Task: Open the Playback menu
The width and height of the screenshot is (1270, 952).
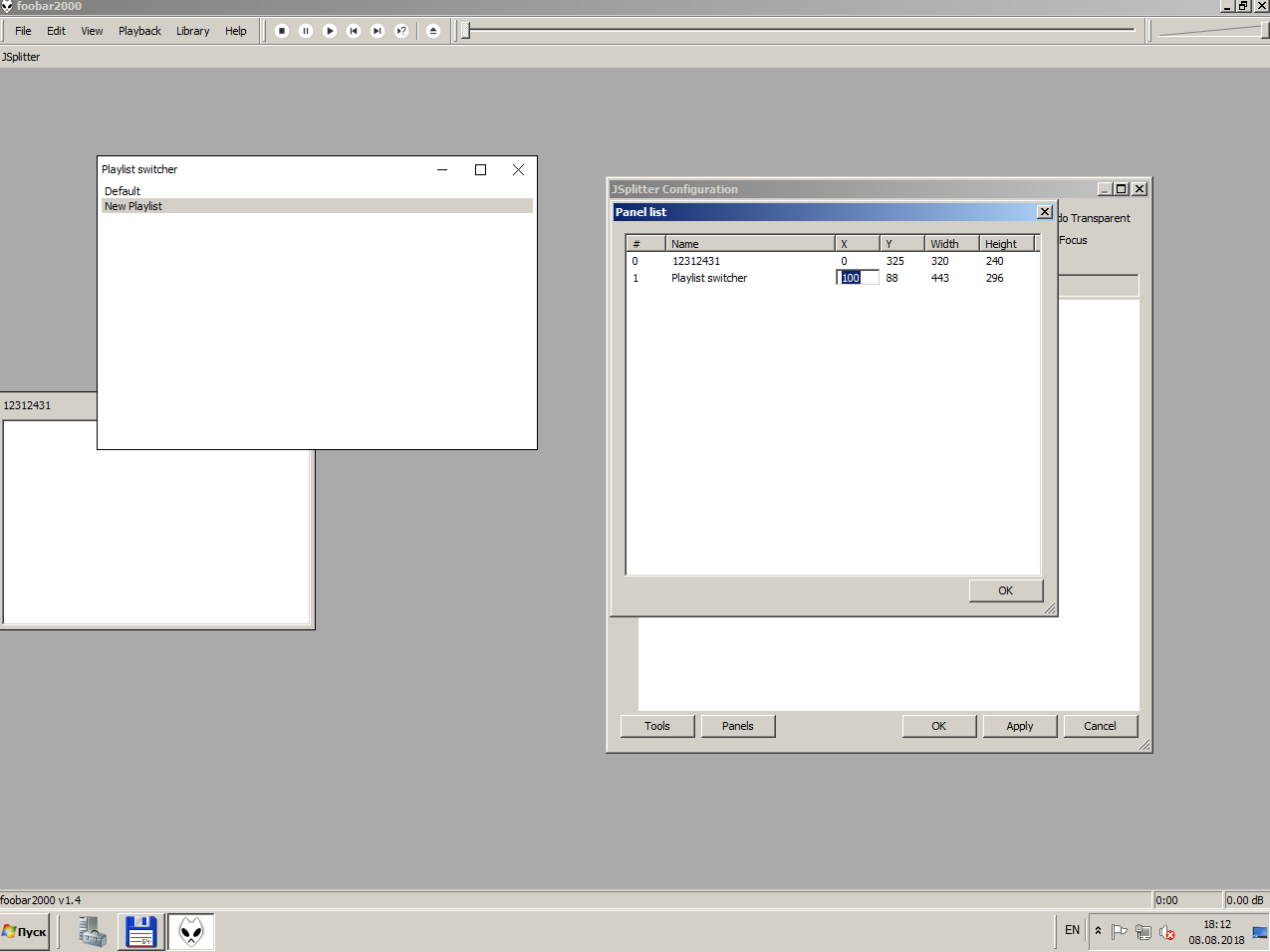Action: coord(139,31)
